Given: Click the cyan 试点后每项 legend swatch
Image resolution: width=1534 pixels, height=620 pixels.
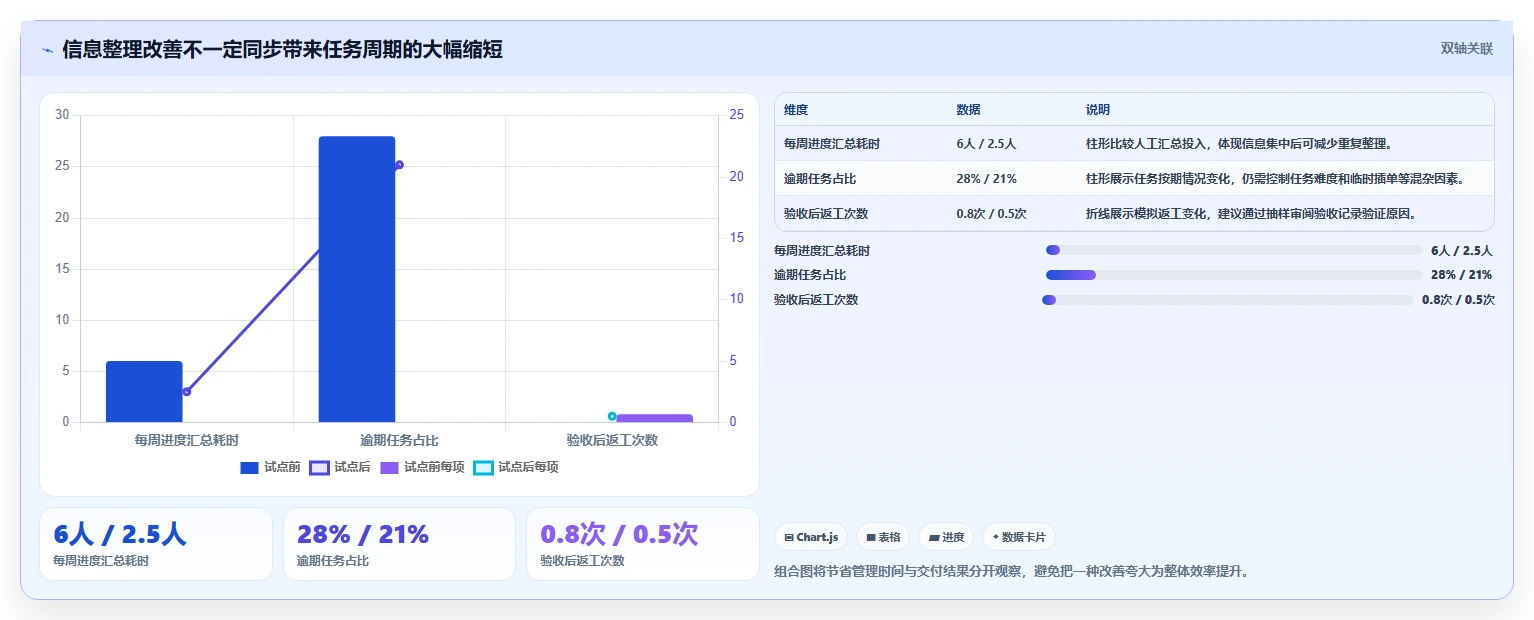Looking at the screenshot, I should pos(483,467).
